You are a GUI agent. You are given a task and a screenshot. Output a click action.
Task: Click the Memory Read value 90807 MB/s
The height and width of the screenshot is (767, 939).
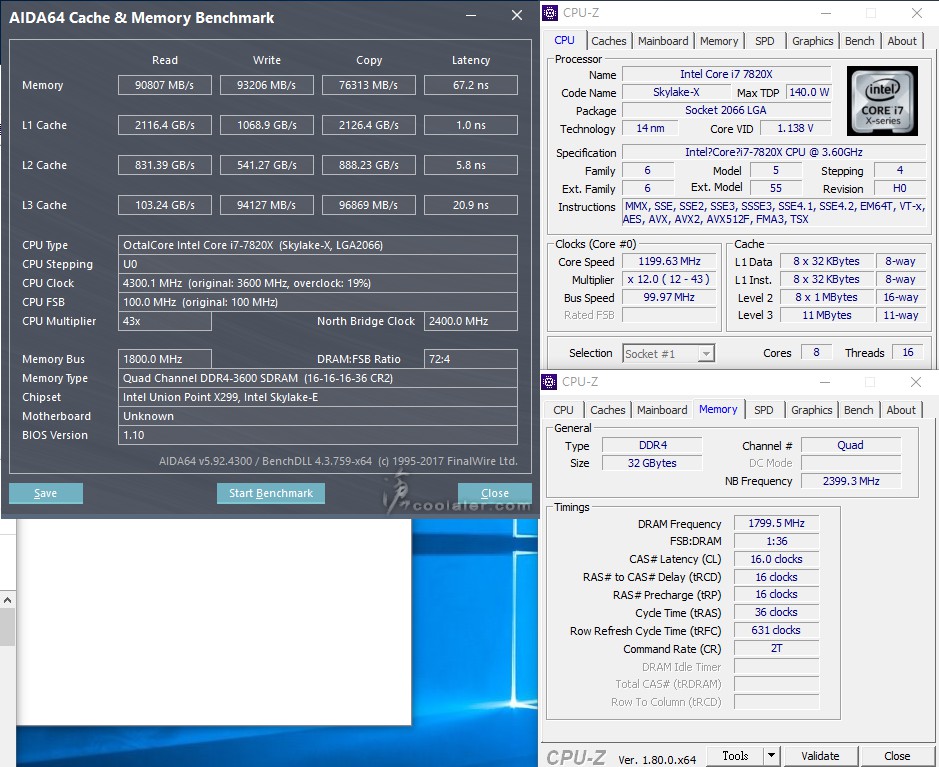(x=165, y=85)
